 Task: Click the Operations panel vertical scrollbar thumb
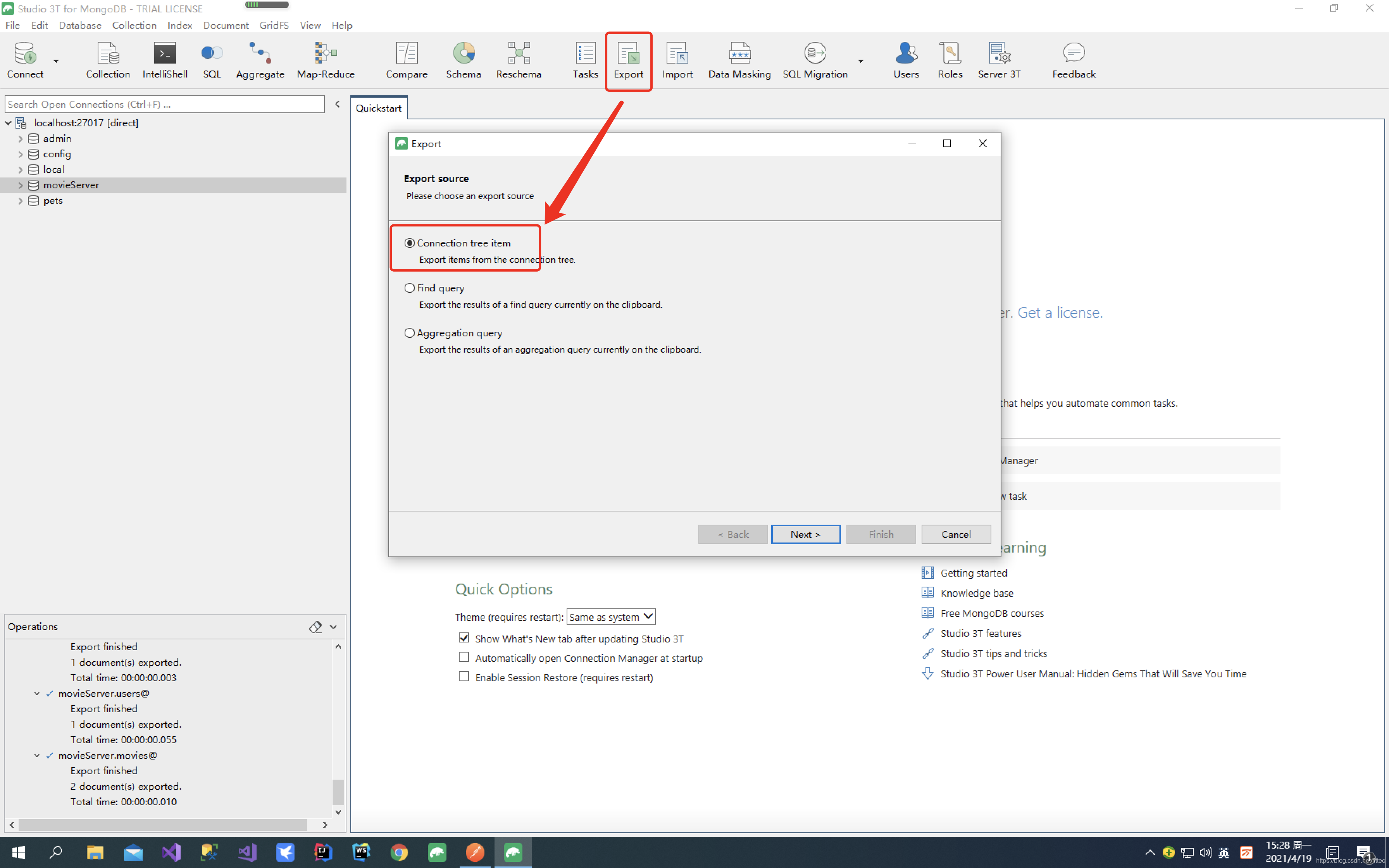[x=338, y=792]
